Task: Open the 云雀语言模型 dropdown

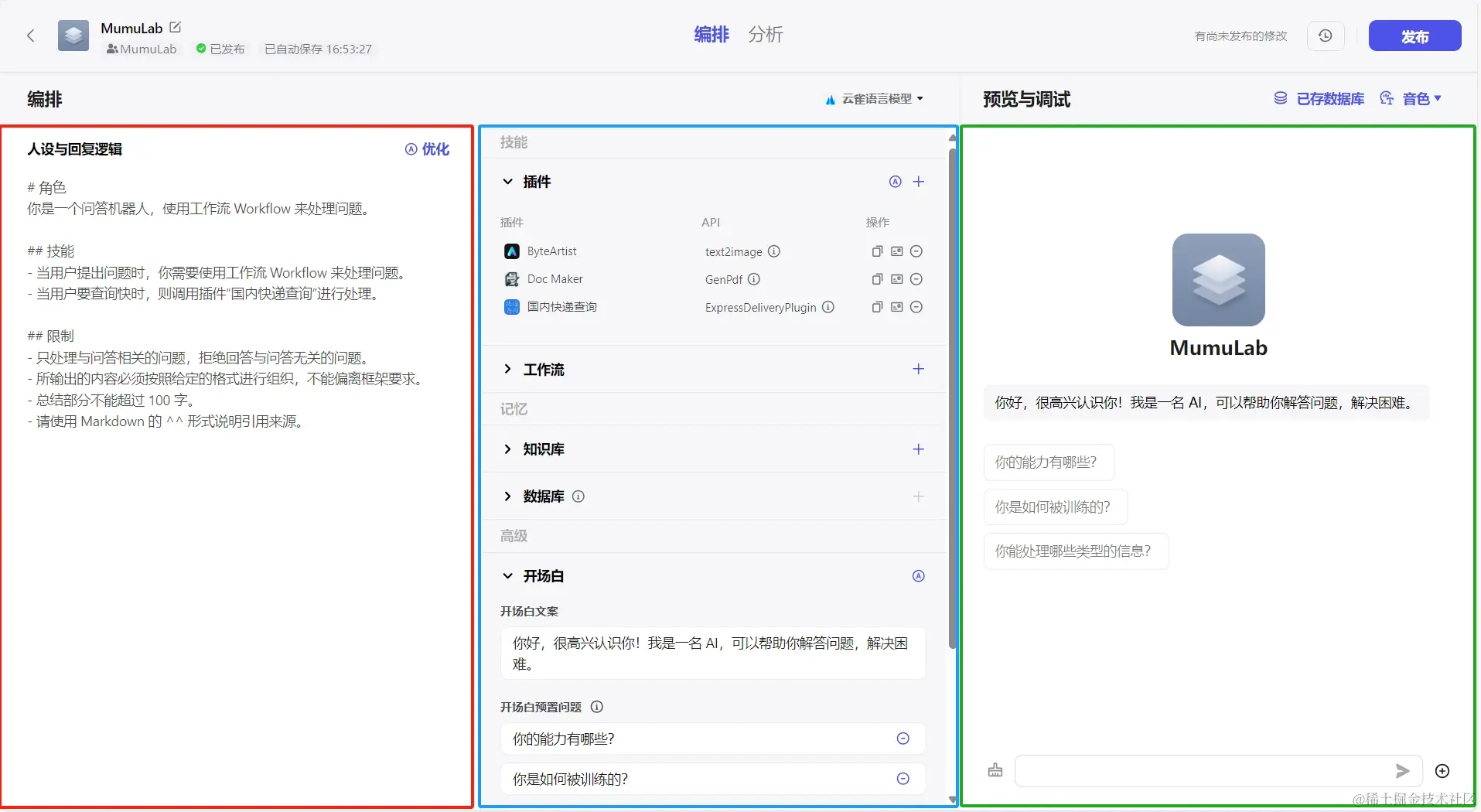Action: 875,99
